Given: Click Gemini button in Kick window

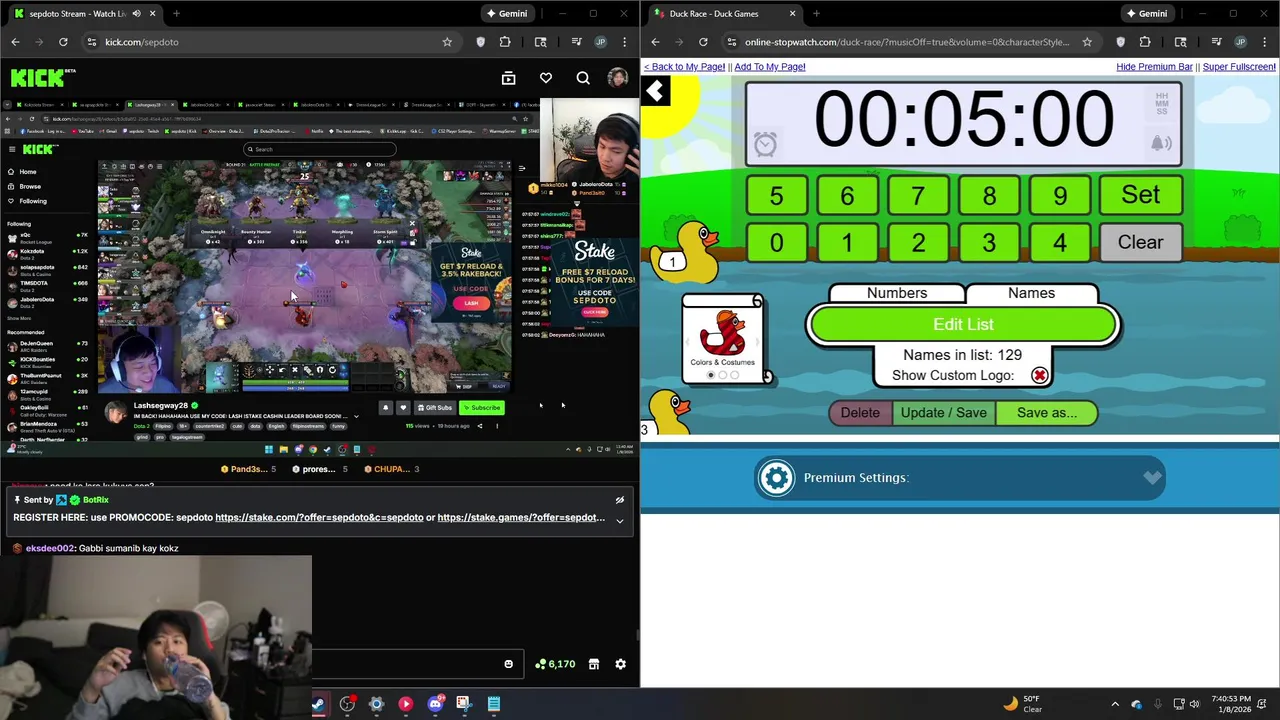Looking at the screenshot, I should coord(506,14).
